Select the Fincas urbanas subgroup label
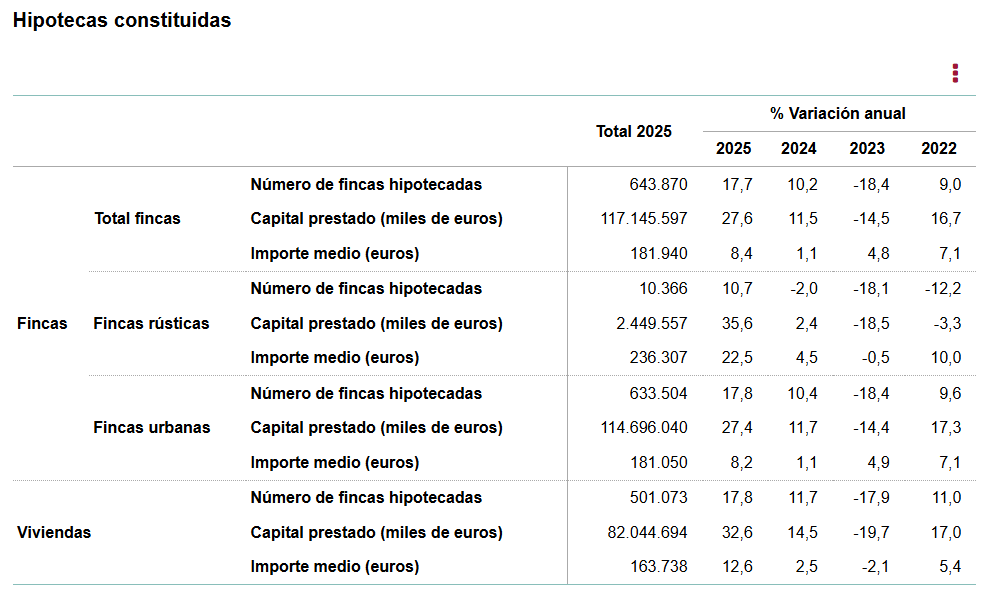Image resolution: width=996 pixels, height=607 pixels. (152, 427)
